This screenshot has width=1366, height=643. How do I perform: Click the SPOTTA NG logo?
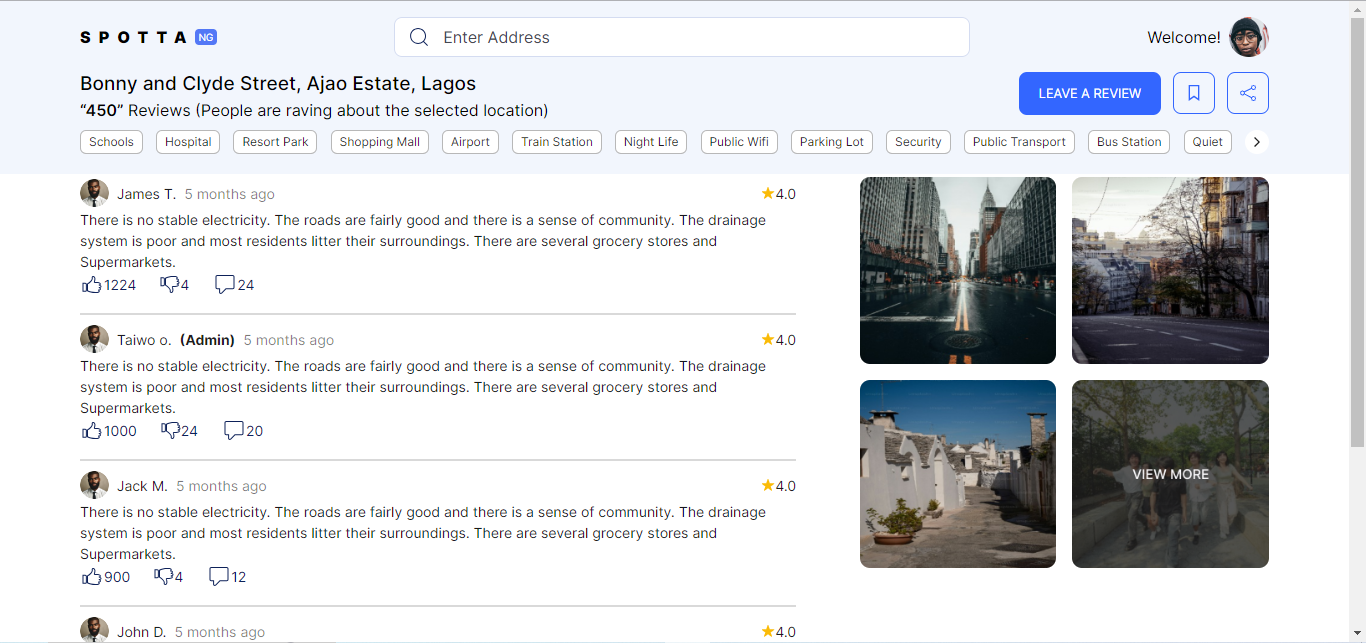click(148, 37)
